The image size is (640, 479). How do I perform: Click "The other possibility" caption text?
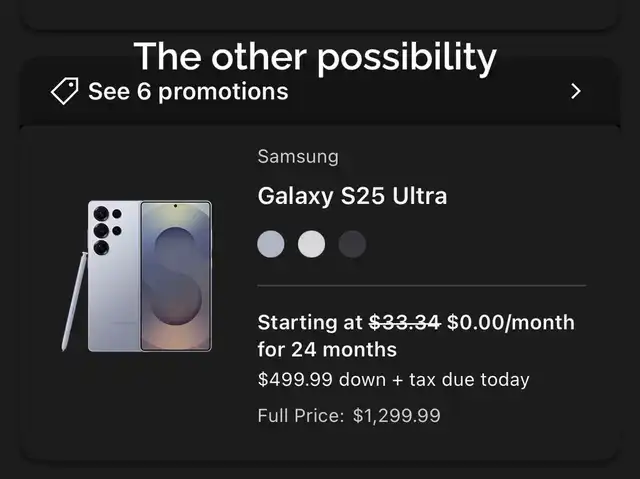pyautogui.click(x=315, y=57)
